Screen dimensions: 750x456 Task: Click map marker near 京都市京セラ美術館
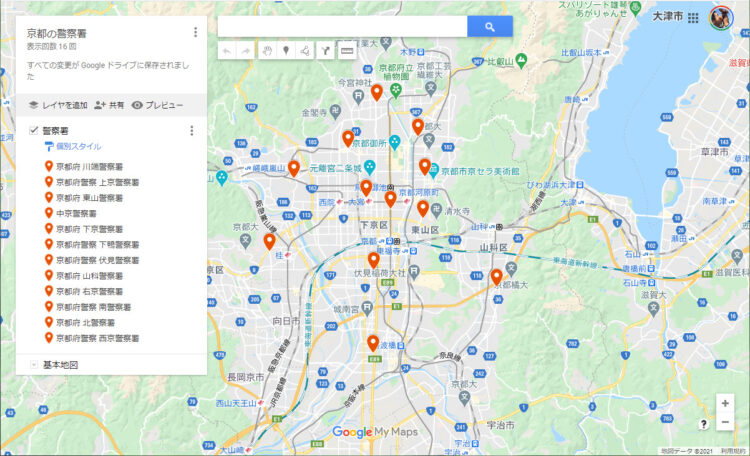[x=425, y=167]
